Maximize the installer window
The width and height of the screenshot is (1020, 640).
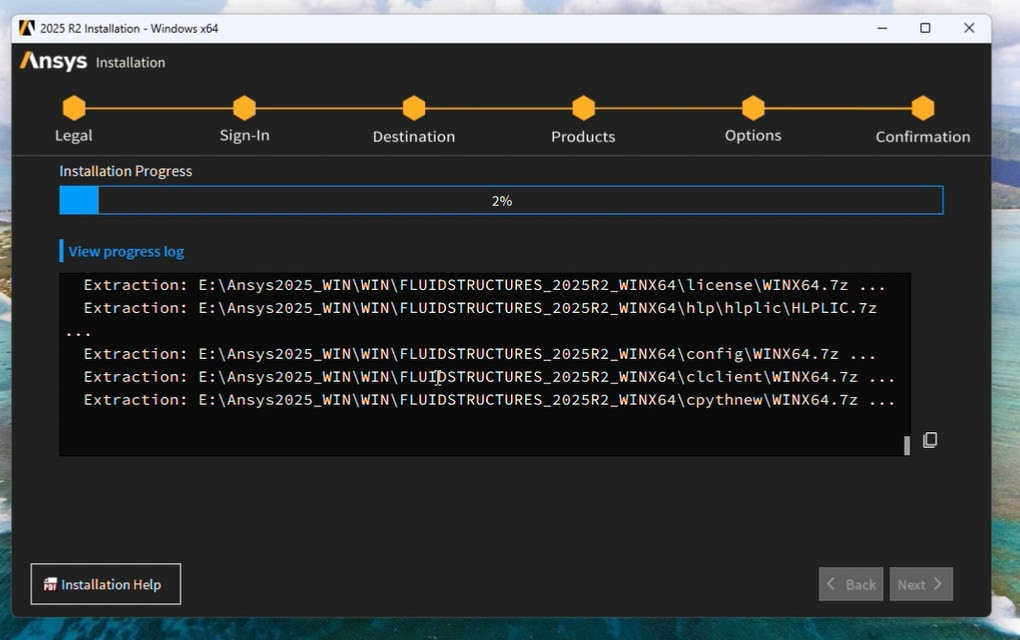[x=925, y=28]
